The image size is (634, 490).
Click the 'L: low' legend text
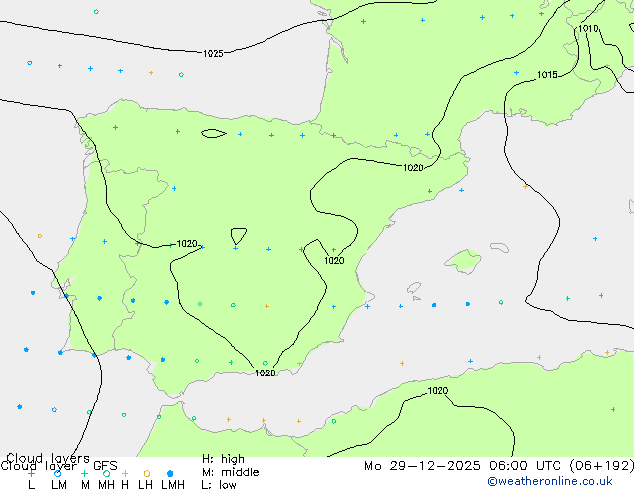[x=219, y=484]
